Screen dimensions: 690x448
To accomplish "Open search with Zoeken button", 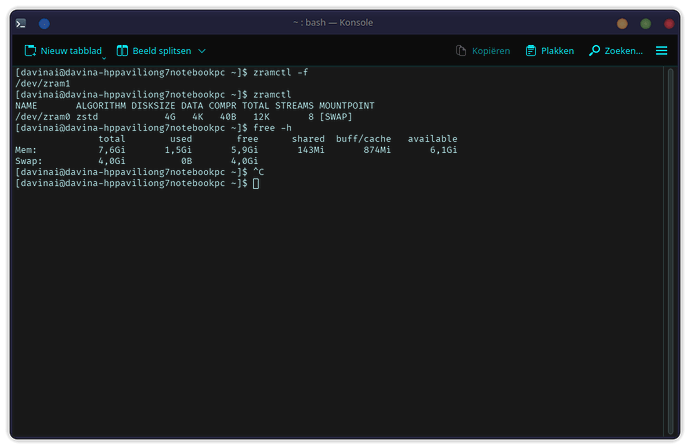I will click(x=616, y=51).
